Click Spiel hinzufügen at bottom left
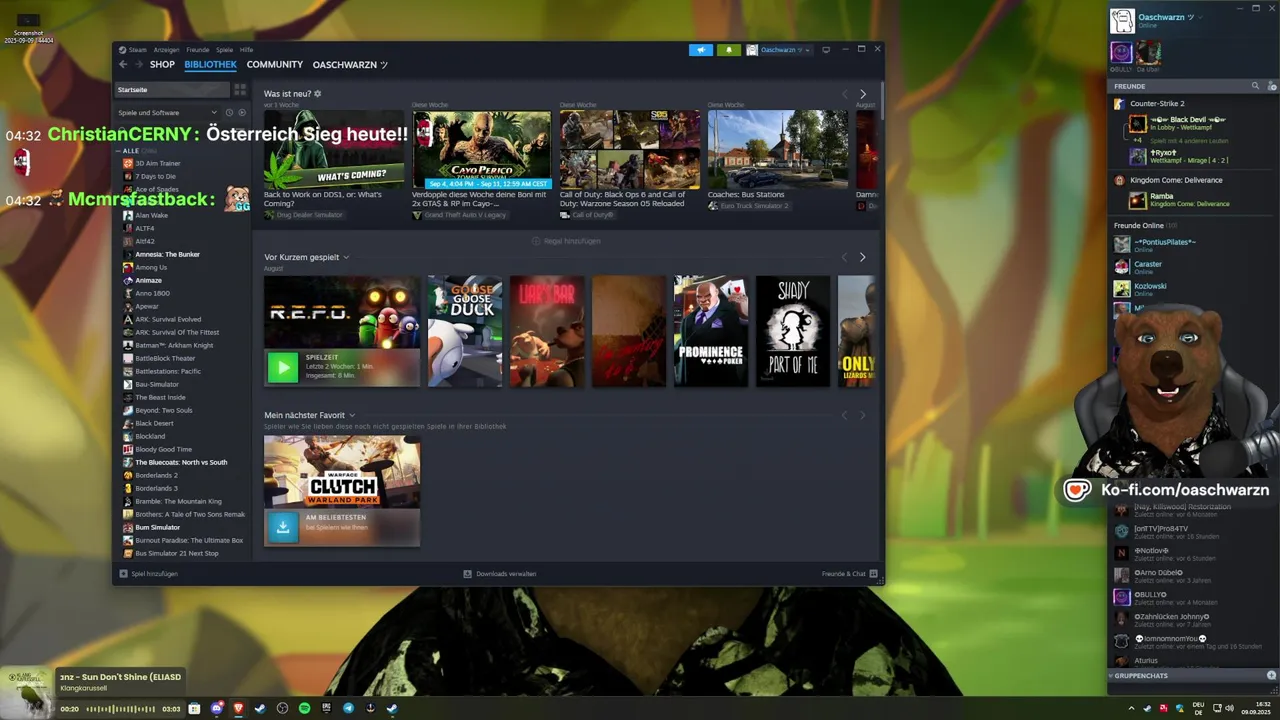The width and height of the screenshot is (1280, 720). (149, 574)
